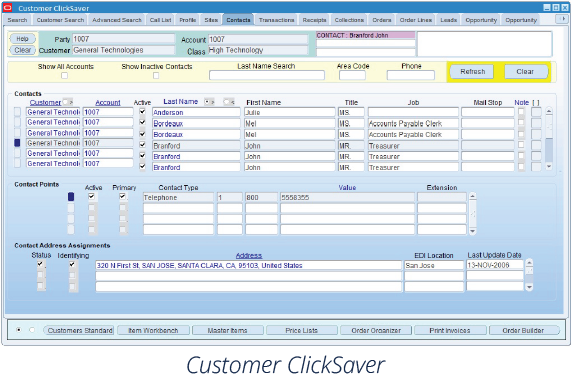Toggle Primary checkbox on Telephone contact point
This screenshot has height=379, width=572.
(123, 197)
